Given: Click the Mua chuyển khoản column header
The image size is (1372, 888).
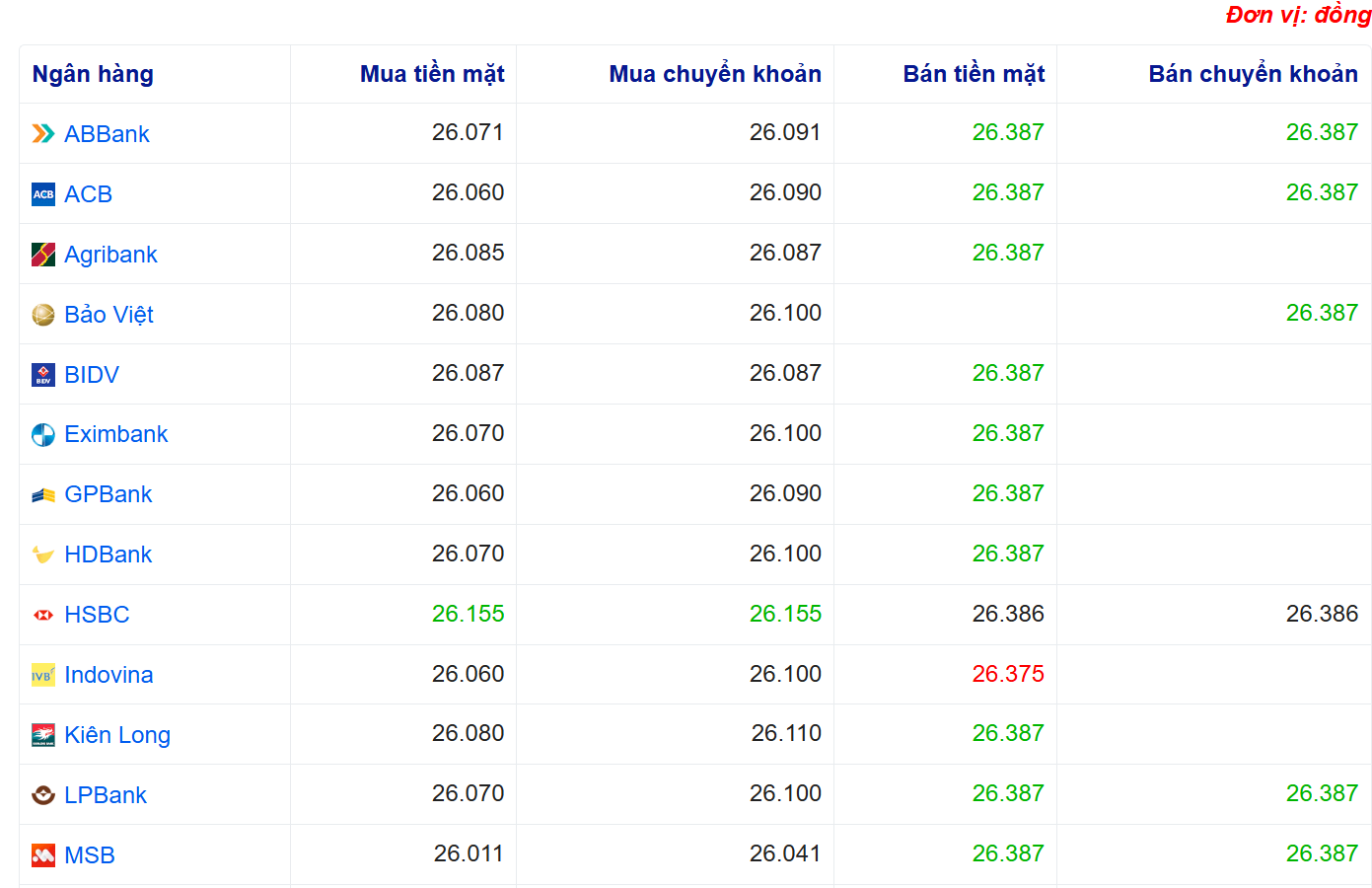Looking at the screenshot, I should tap(714, 74).
